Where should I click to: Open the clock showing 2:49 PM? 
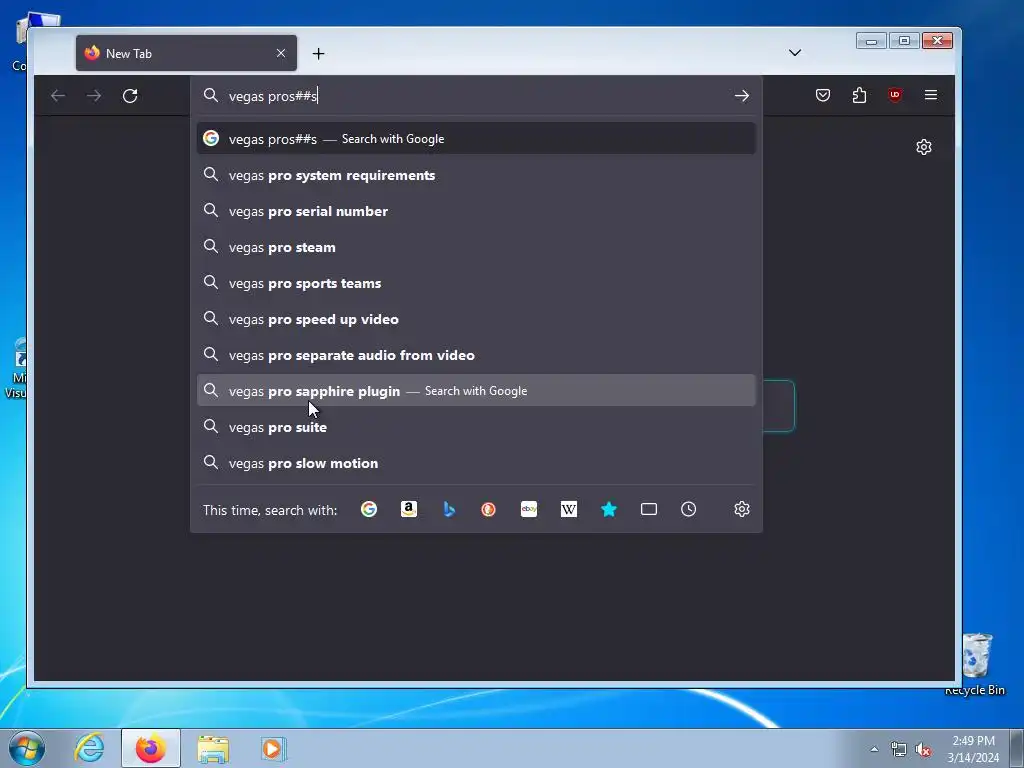(973, 748)
